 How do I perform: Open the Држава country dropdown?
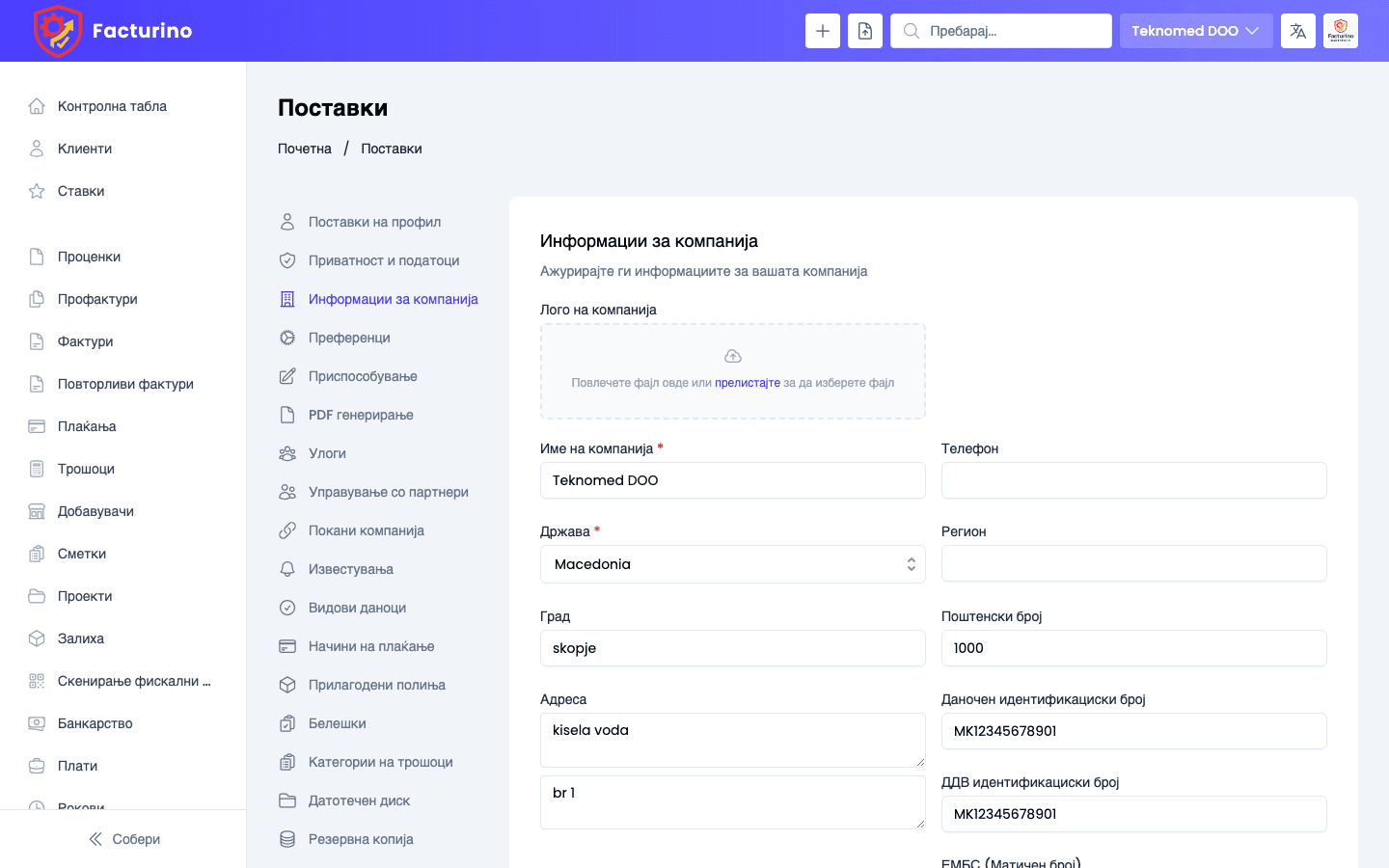732,563
